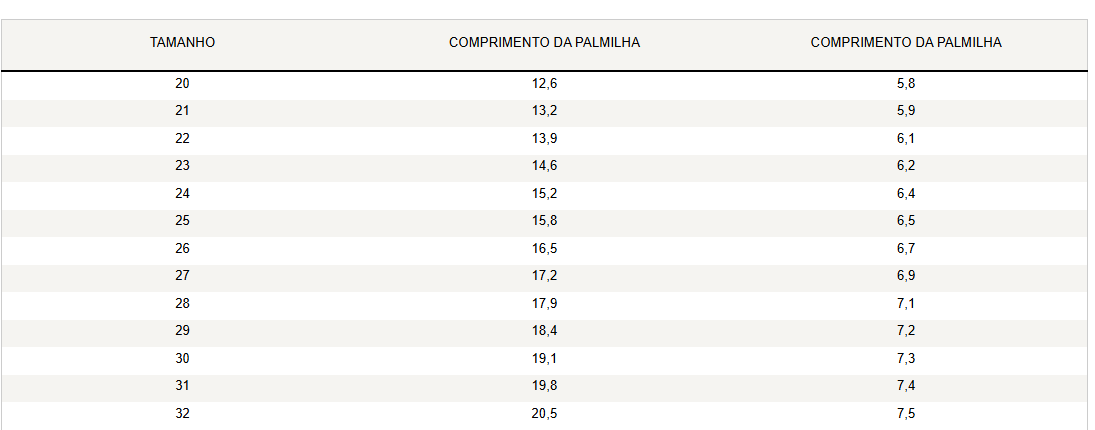Select the 7,4 value cell

pyautogui.click(x=906, y=386)
